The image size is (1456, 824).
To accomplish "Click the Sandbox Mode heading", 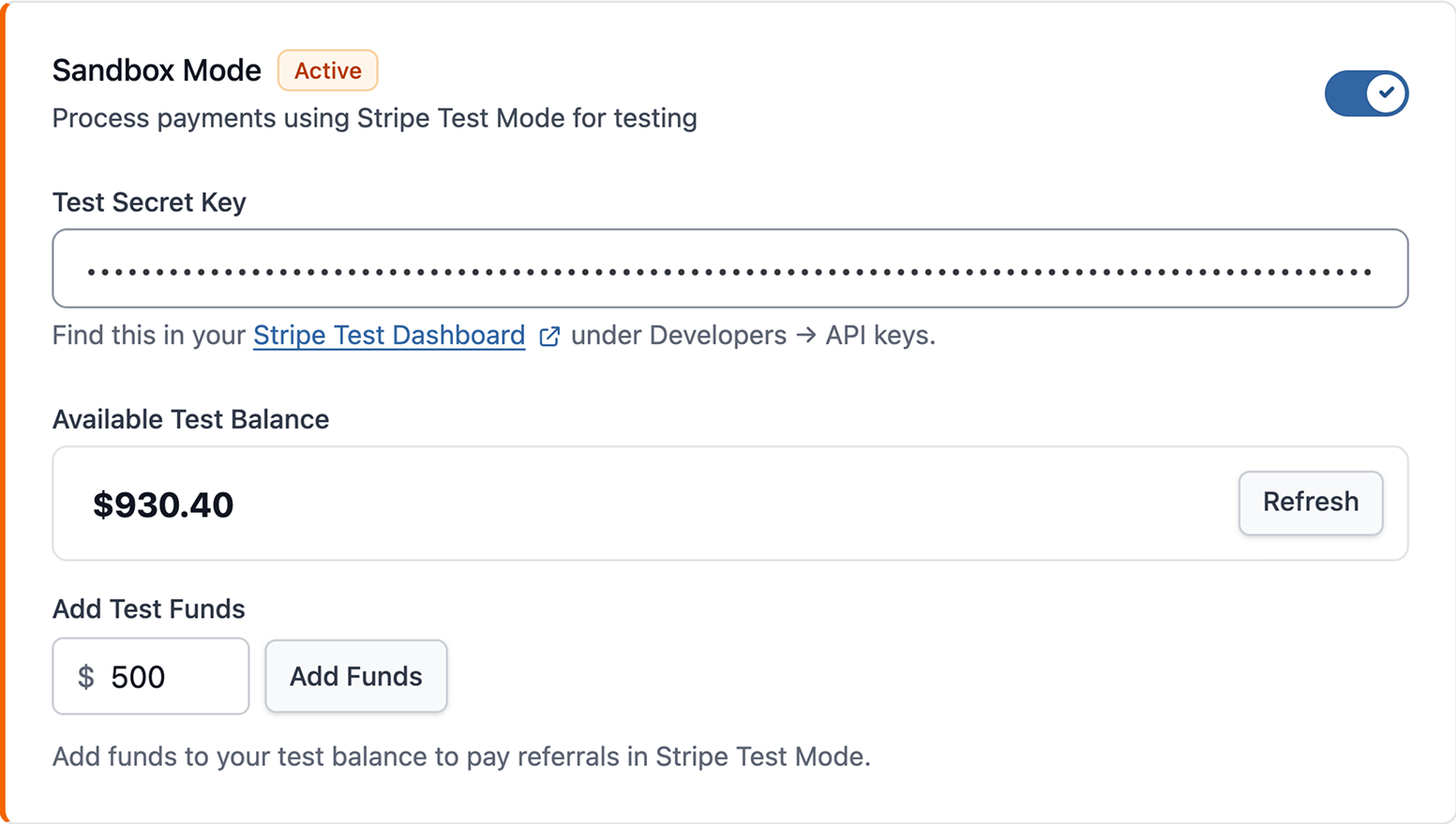I will click(157, 70).
